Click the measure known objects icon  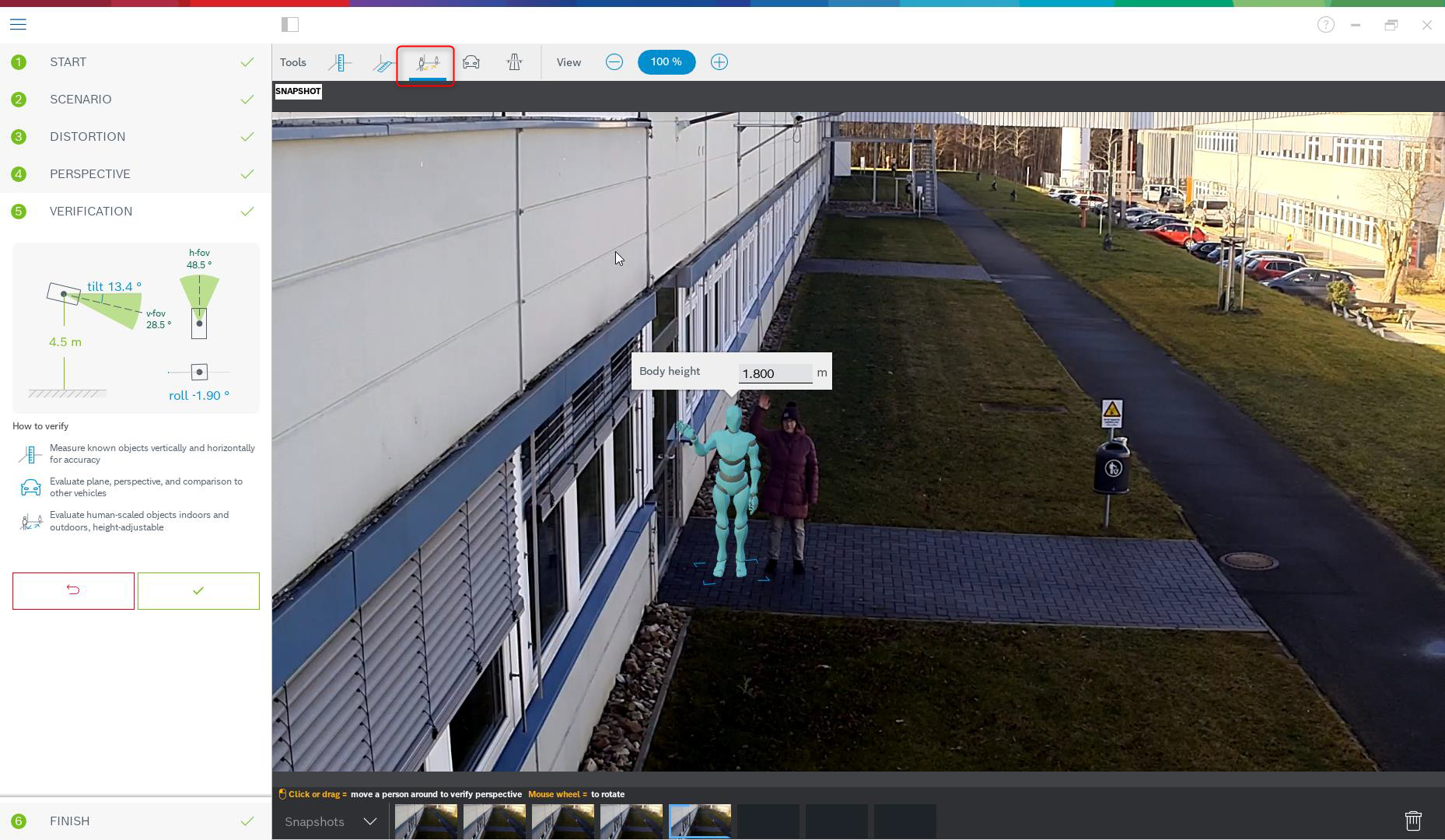[x=30, y=454]
